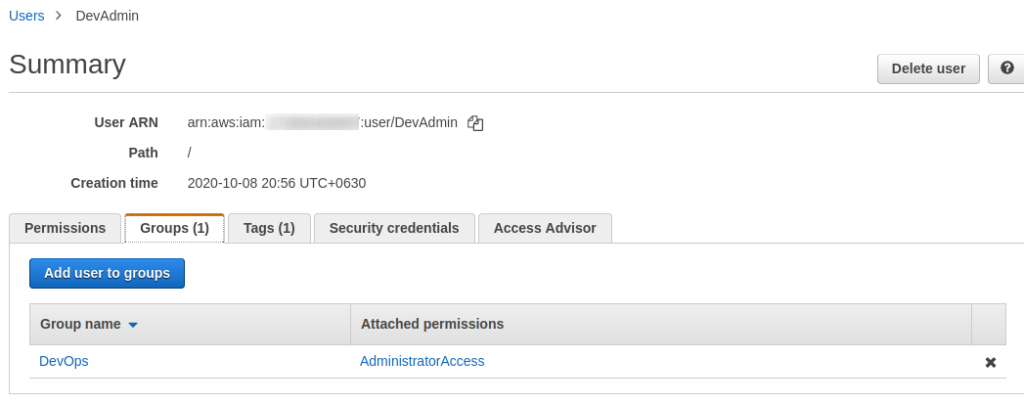Go back to the Users breadcrumb link
1024x405 pixels.
click(x=27, y=16)
